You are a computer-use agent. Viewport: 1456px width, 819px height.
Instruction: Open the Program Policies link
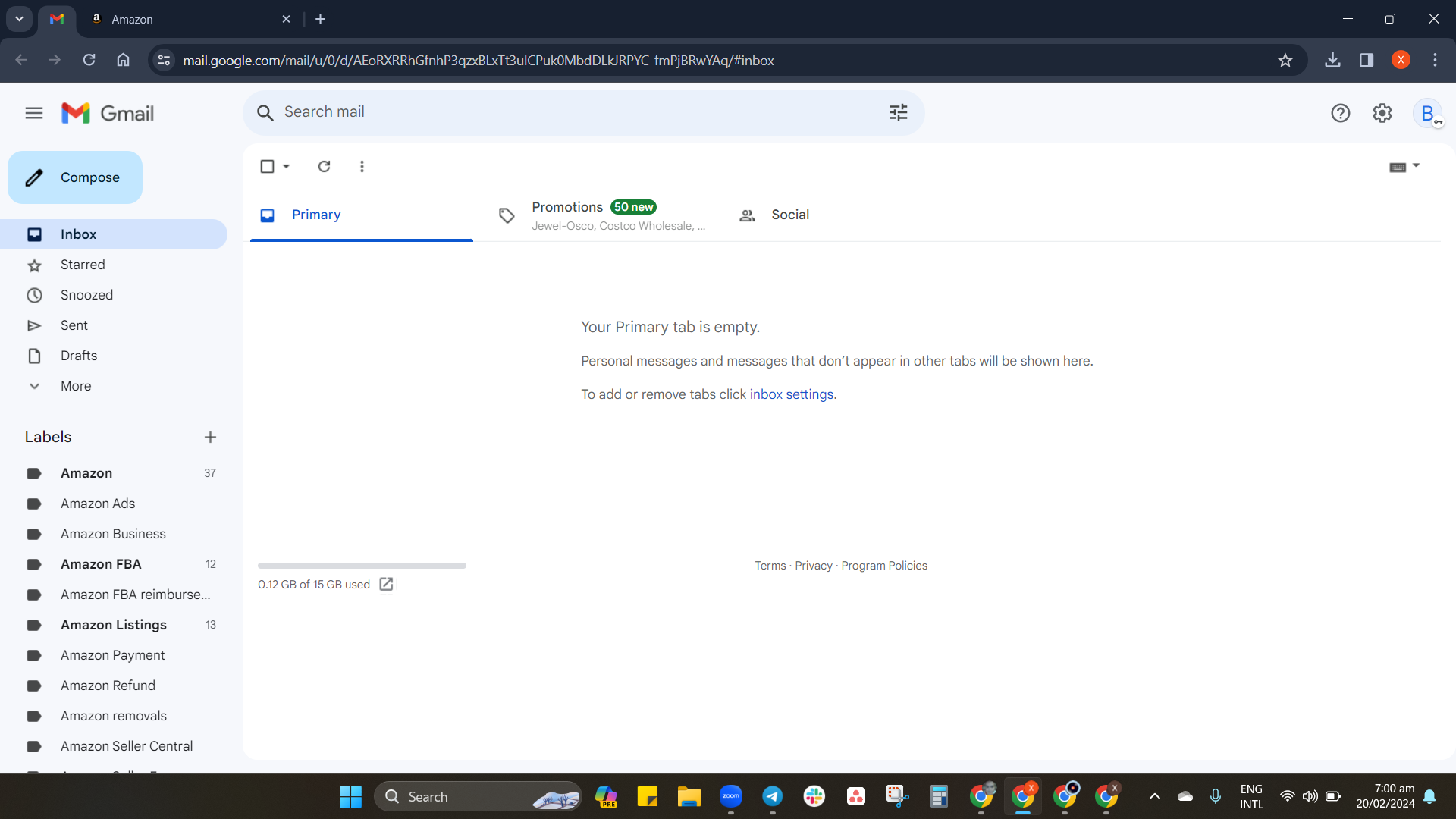(x=884, y=566)
